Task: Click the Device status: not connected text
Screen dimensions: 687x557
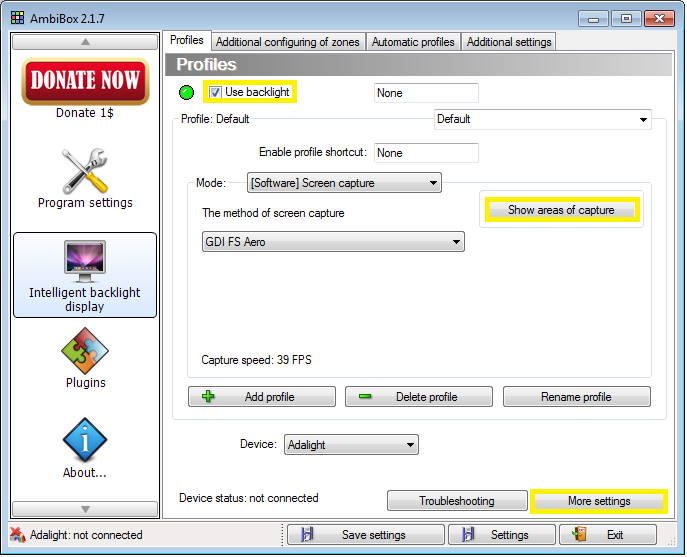Action: [x=249, y=498]
